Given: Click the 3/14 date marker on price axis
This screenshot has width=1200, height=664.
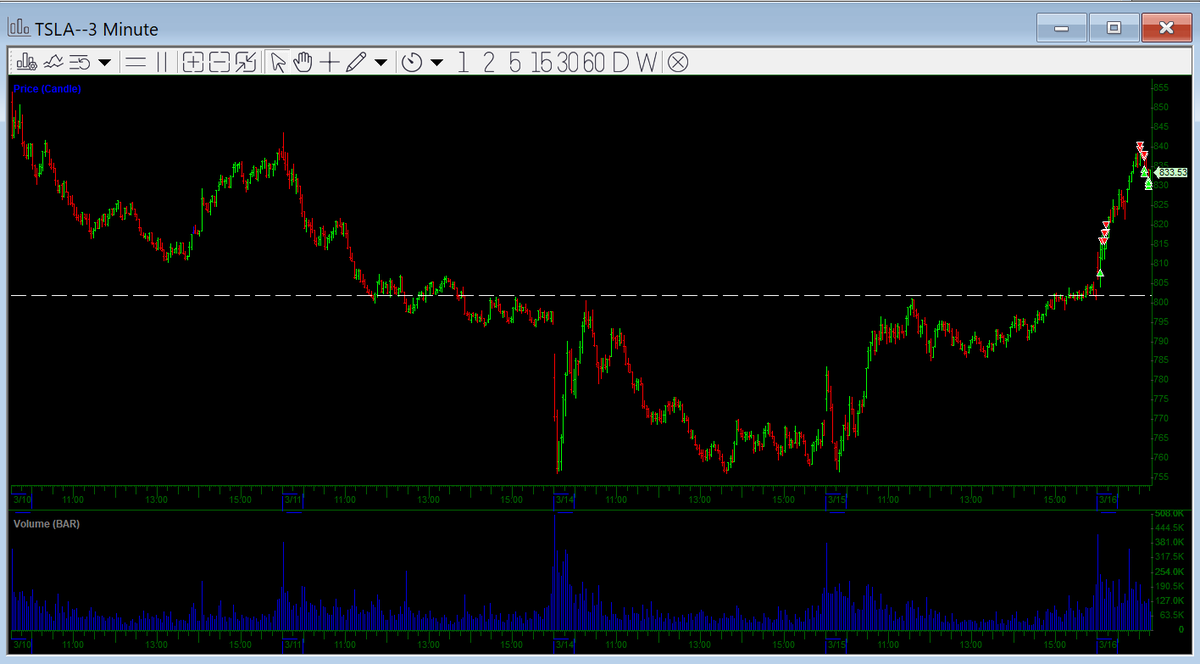Looking at the screenshot, I should (564, 498).
